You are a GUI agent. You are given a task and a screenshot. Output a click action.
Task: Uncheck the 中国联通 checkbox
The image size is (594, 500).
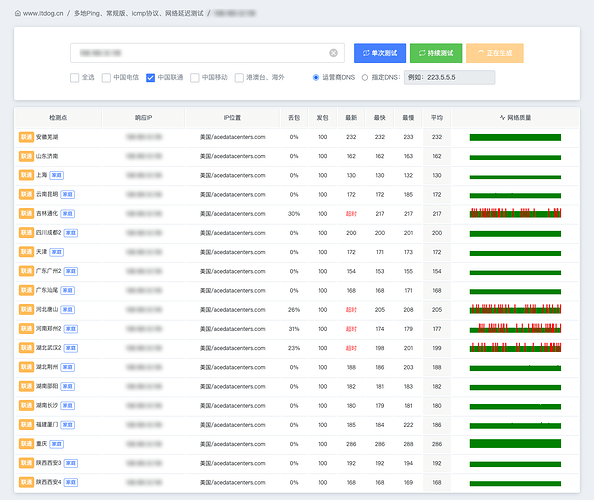[x=150, y=78]
